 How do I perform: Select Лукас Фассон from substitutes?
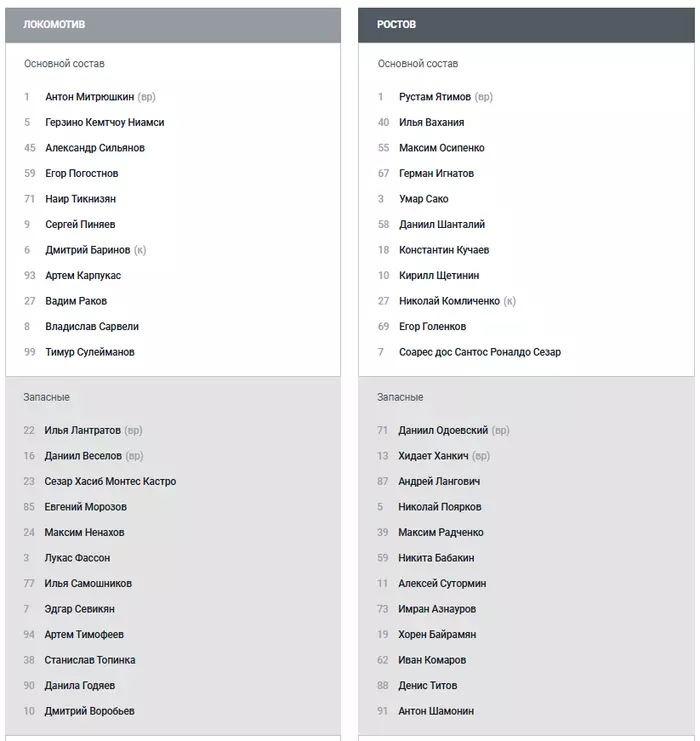[77, 558]
